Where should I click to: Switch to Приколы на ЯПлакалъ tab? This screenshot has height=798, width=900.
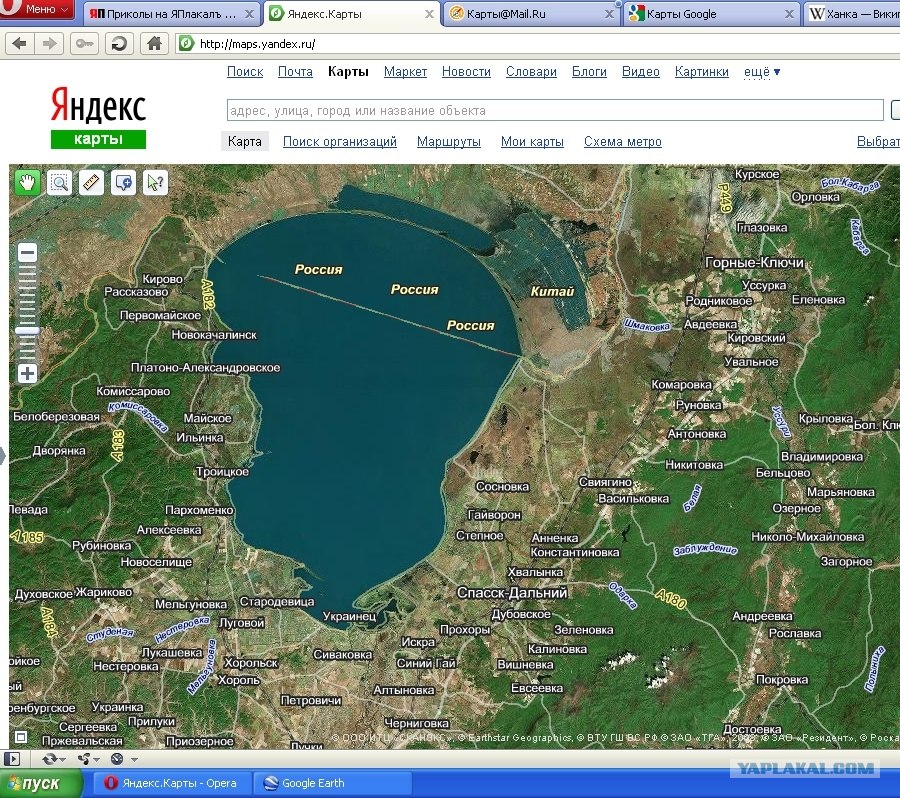tap(172, 14)
